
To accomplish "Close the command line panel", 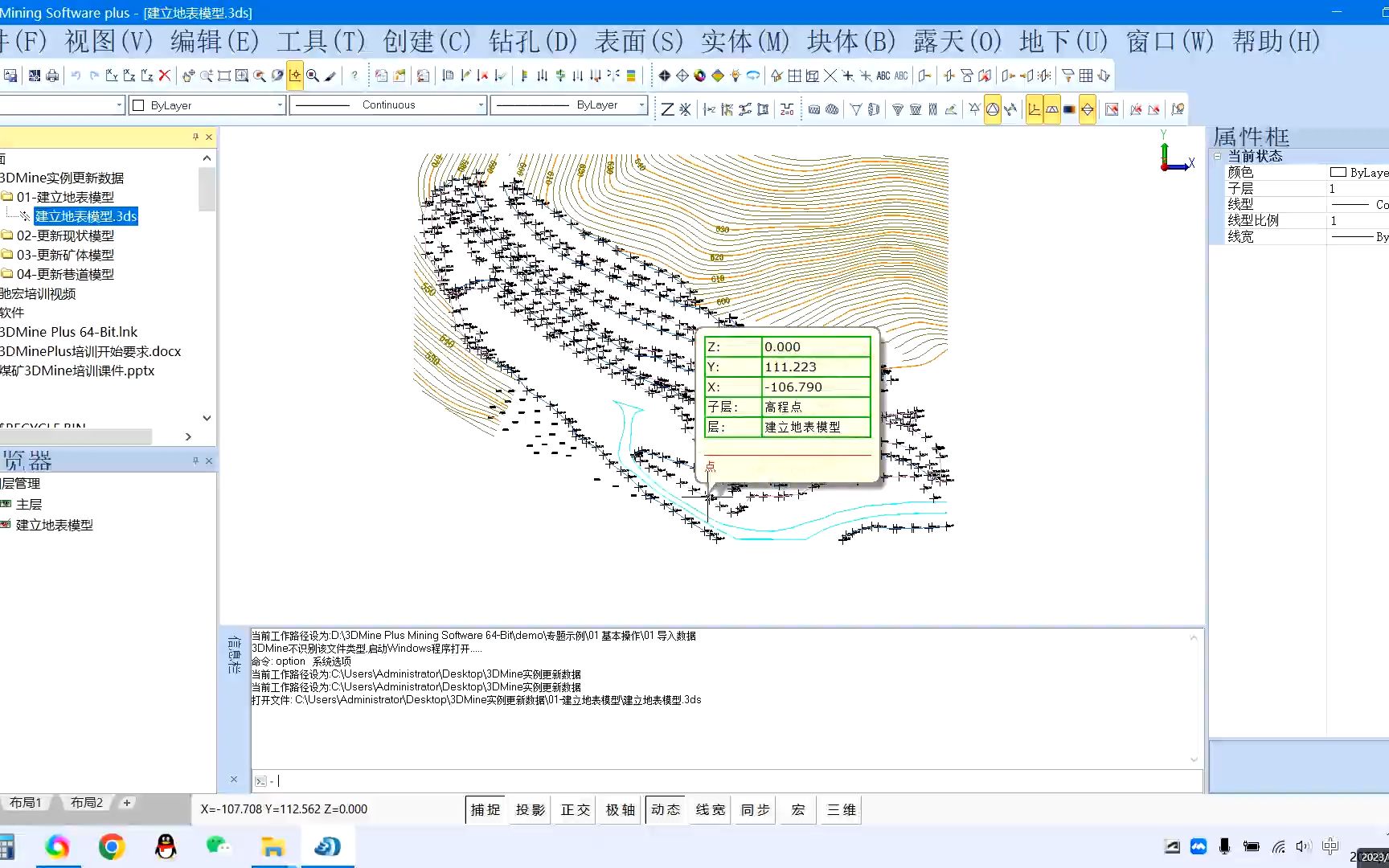I will [x=234, y=780].
